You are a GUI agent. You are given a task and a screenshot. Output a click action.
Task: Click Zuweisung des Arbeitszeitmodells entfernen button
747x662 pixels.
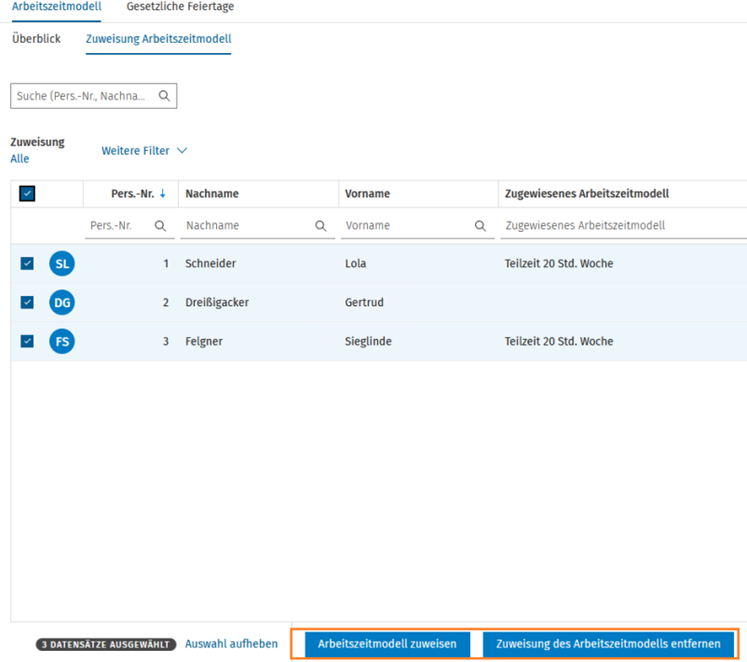pyautogui.click(x=608, y=644)
